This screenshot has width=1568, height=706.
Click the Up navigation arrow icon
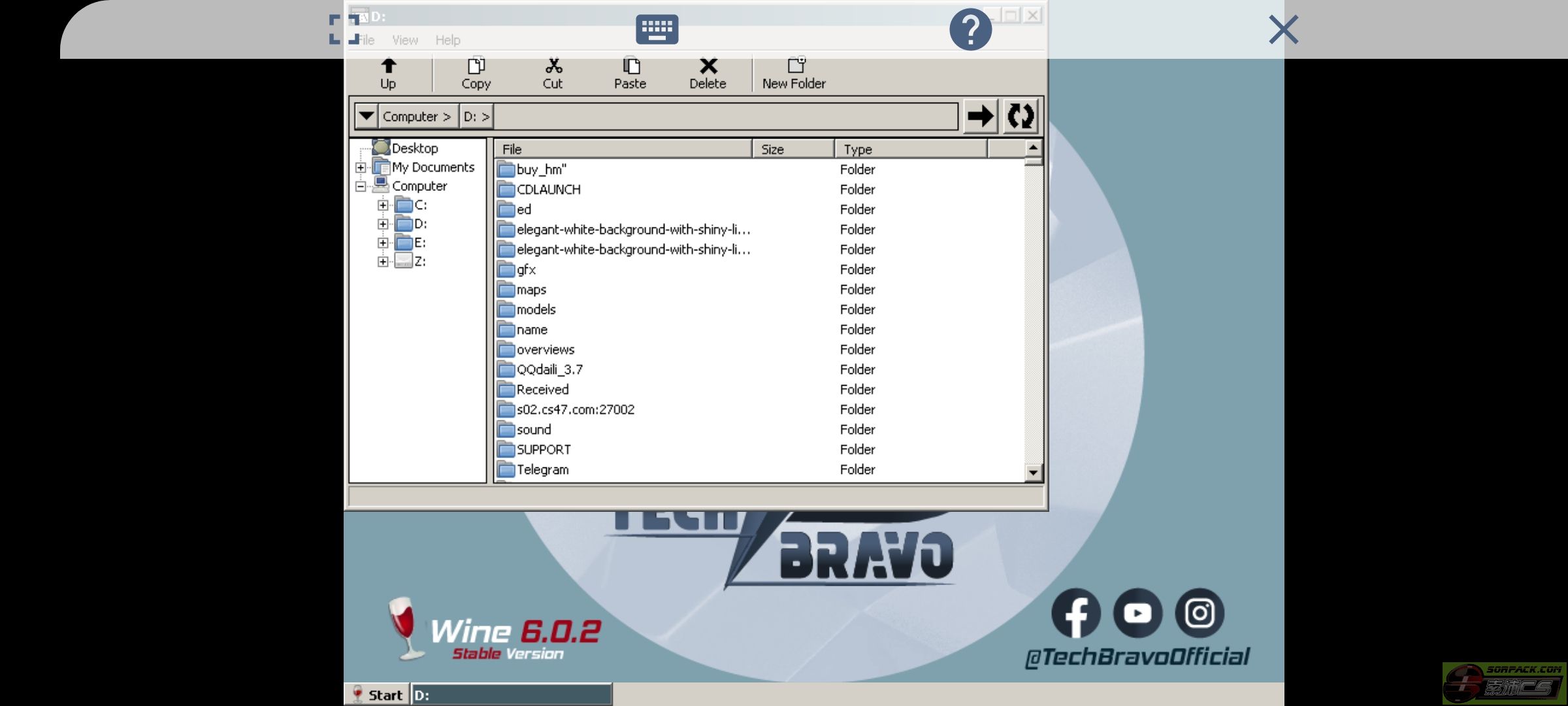click(388, 66)
